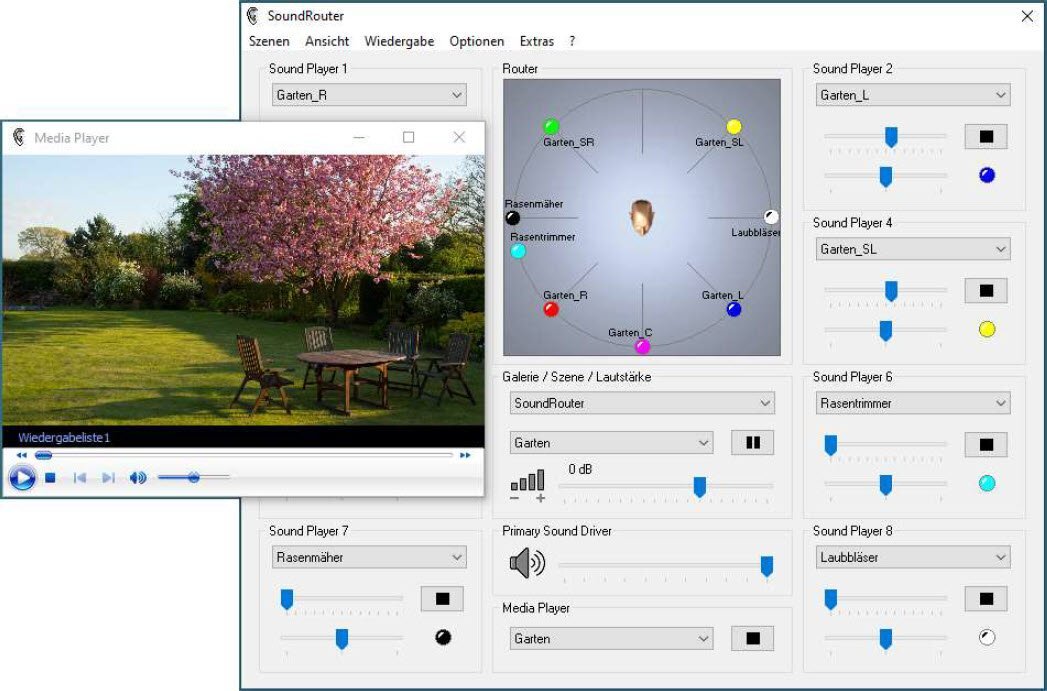This screenshot has width=1047, height=691.
Task: Open the Extras menu
Action: 536,41
